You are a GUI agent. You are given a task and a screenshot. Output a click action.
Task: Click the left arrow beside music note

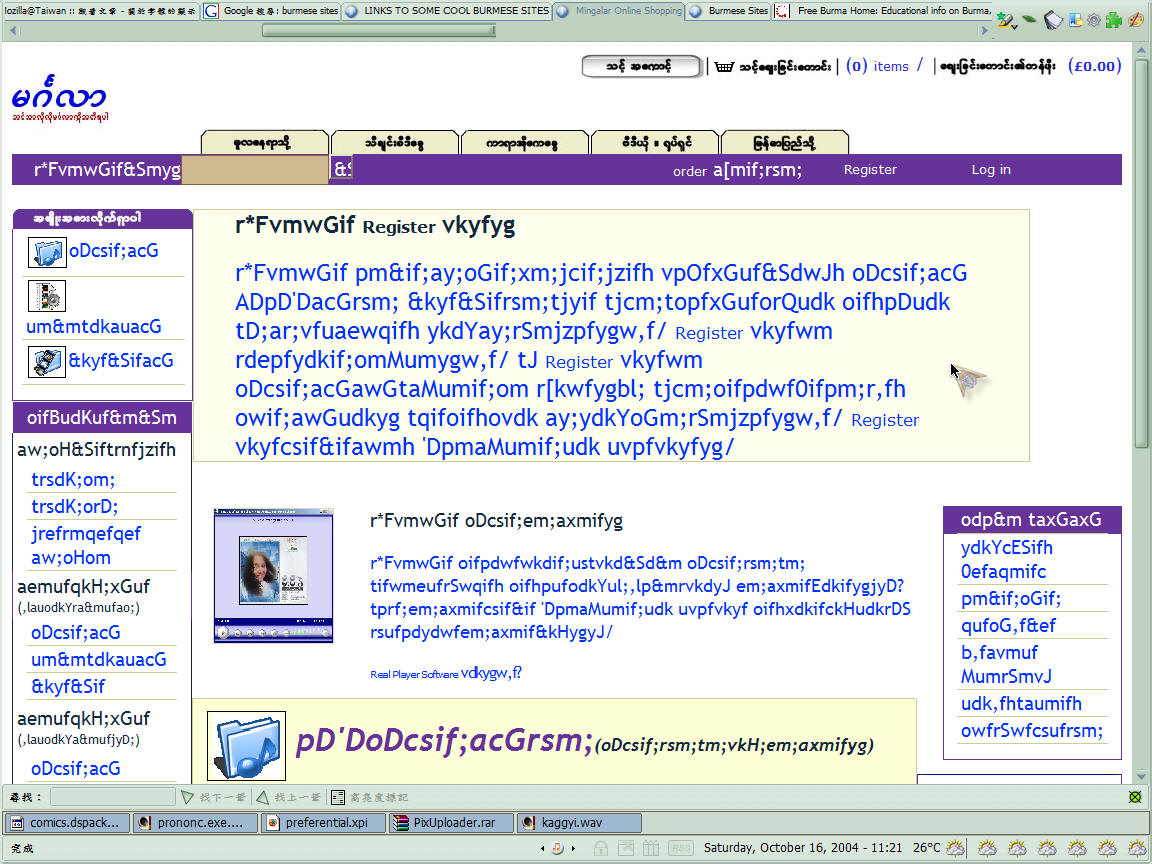[543, 848]
